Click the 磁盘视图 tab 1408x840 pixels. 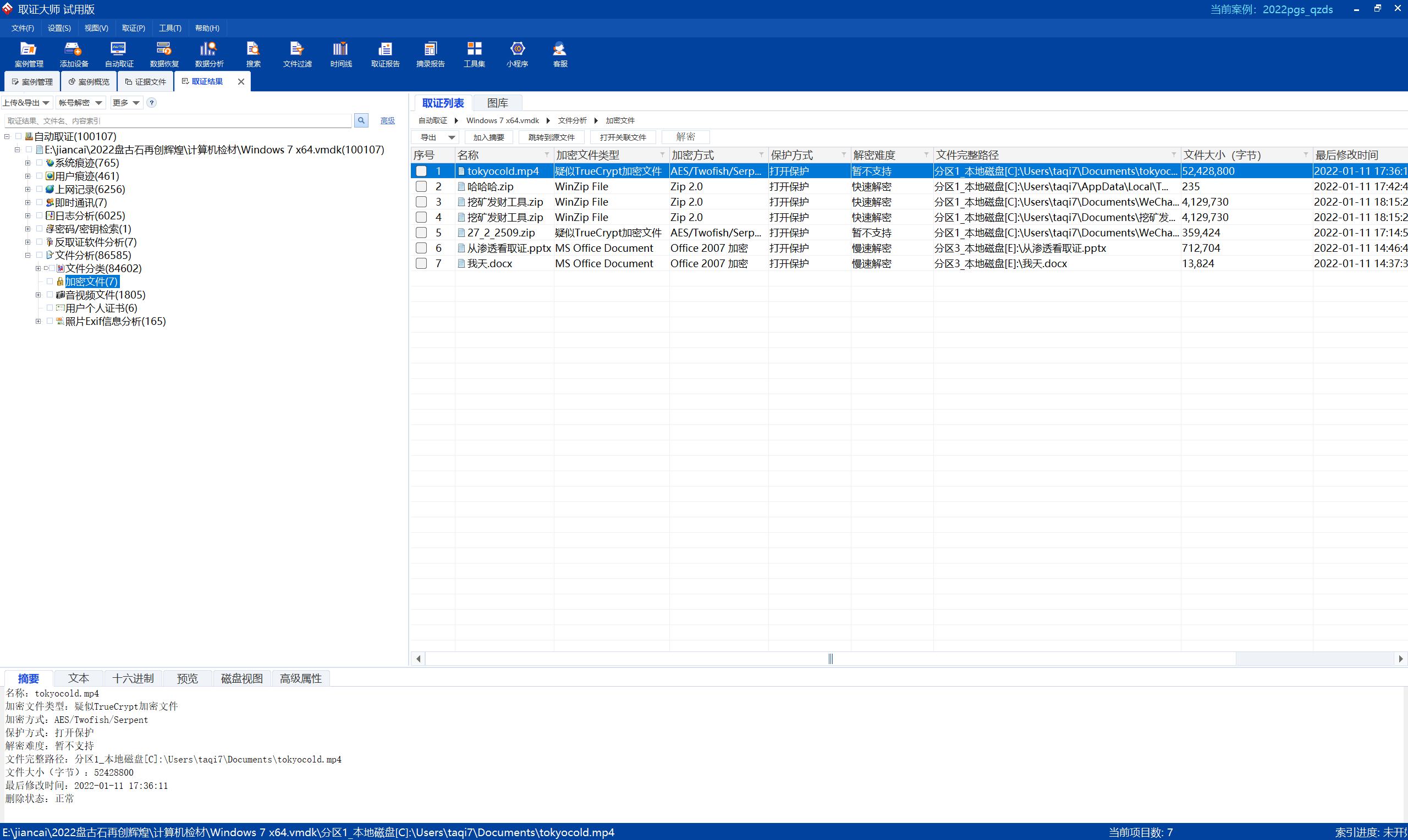click(242, 678)
